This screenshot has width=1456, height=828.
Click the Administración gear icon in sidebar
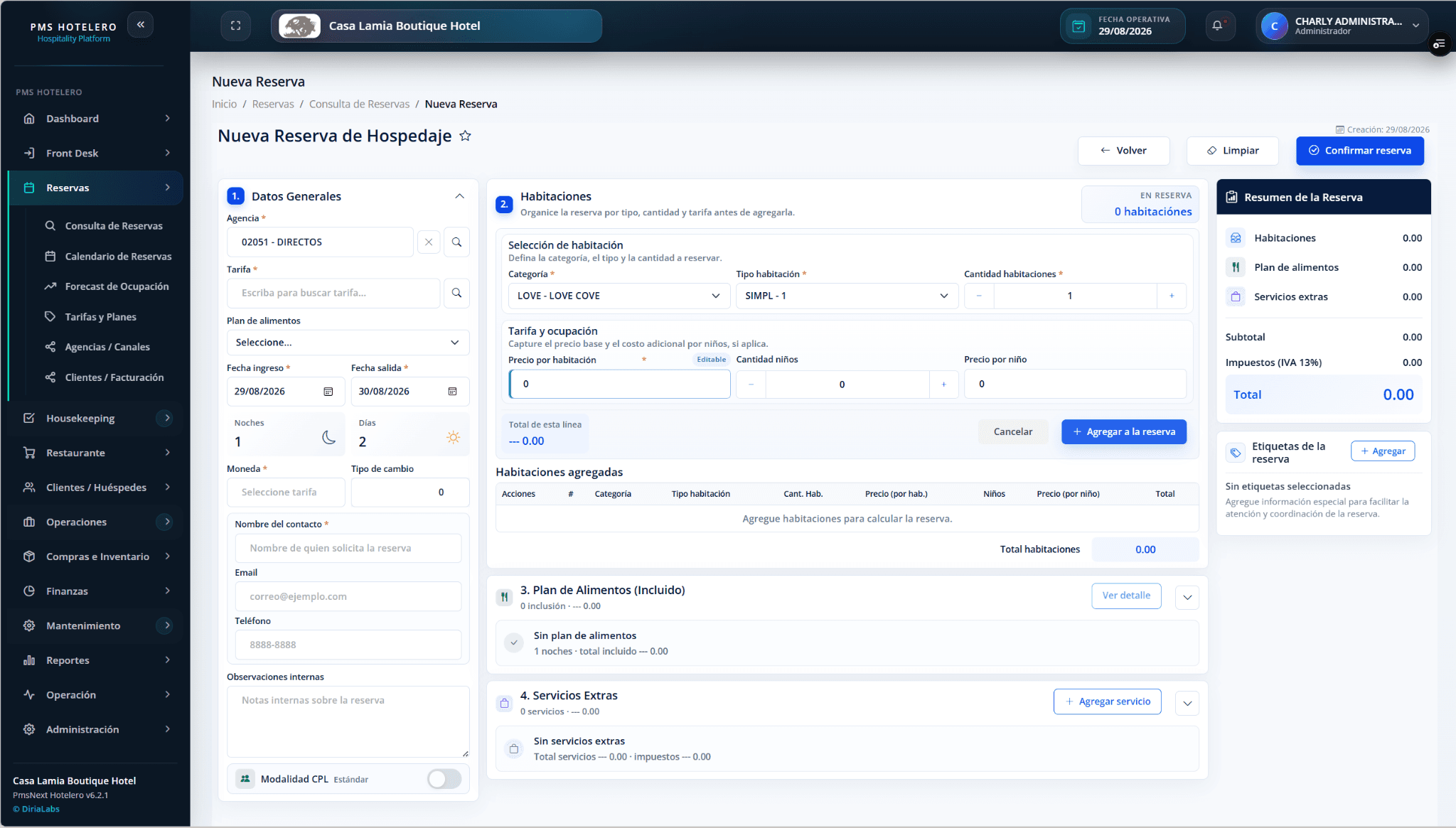pos(29,729)
